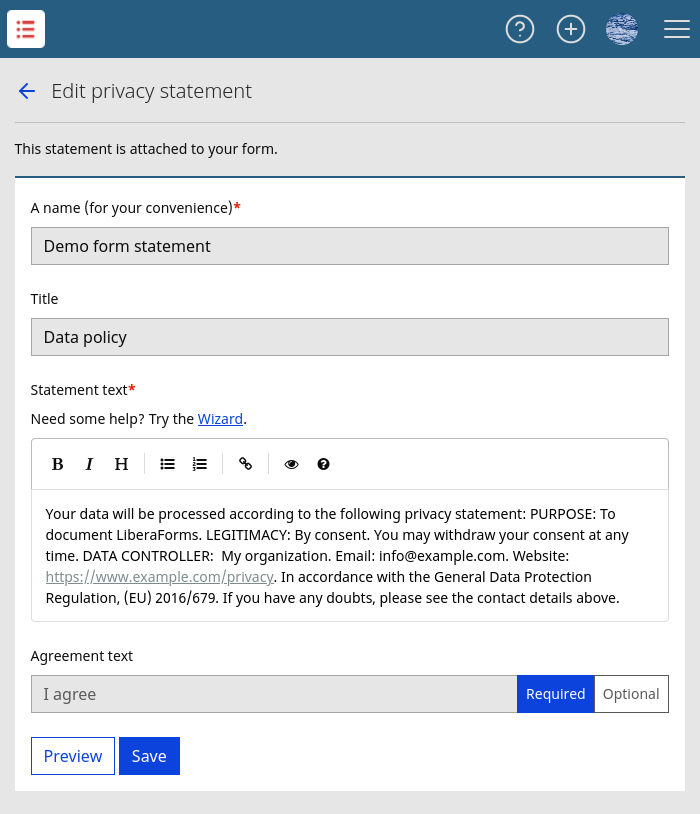Image resolution: width=700 pixels, height=814 pixels.
Task: Open the markdown guide question icon
Action: click(x=324, y=464)
